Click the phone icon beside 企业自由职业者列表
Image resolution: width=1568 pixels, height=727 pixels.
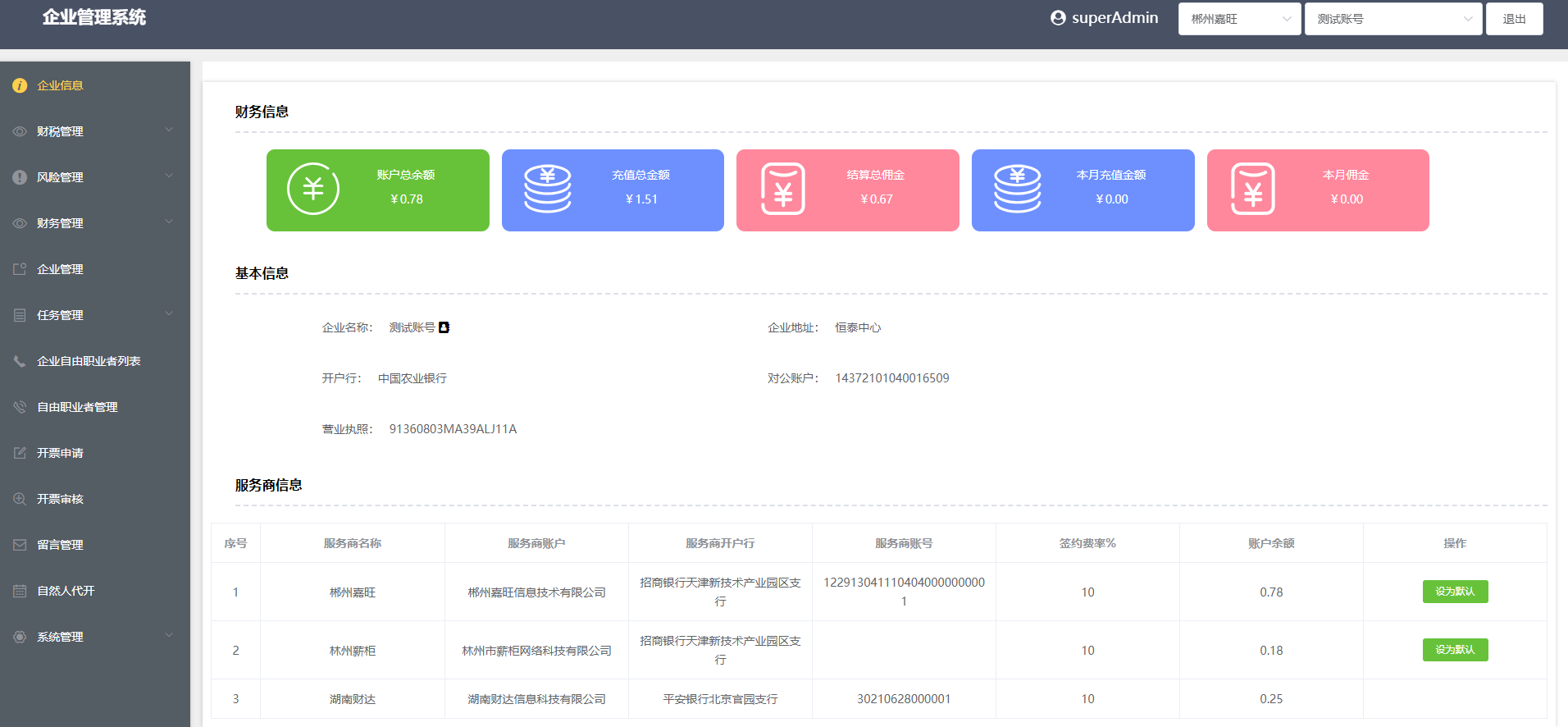[20, 361]
